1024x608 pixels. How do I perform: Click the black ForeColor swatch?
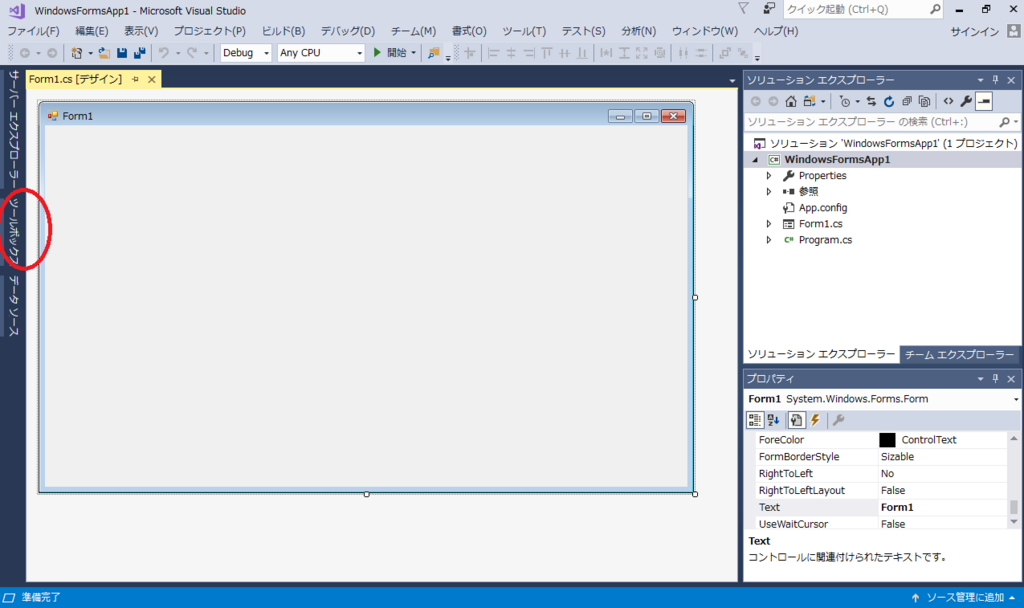pos(887,440)
